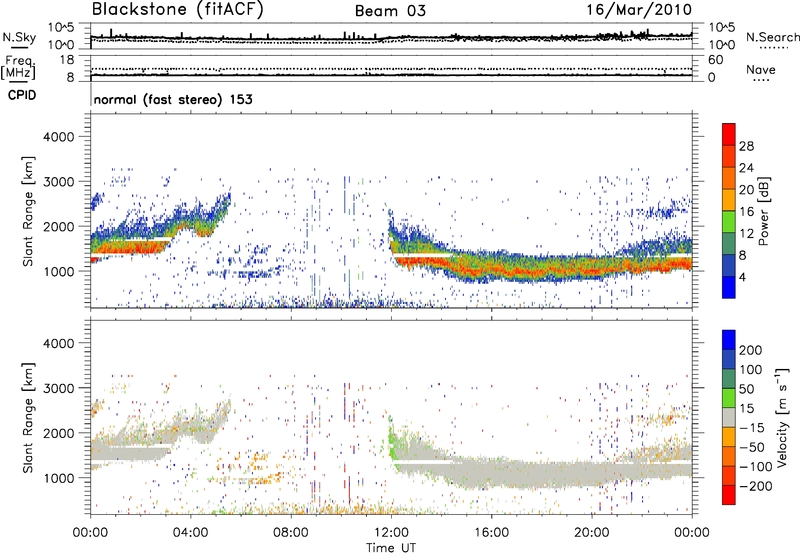Click the '12' power colorbar label

(746, 234)
